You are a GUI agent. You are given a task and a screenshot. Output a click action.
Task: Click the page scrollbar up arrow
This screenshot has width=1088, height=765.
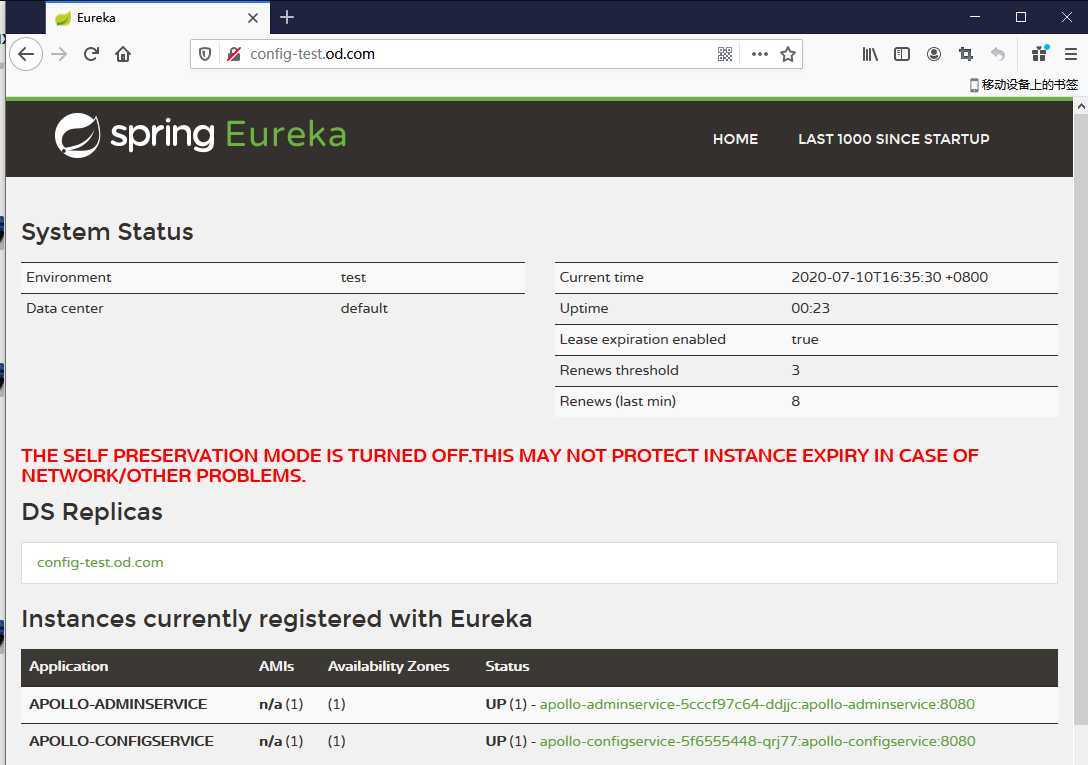(x=1081, y=107)
